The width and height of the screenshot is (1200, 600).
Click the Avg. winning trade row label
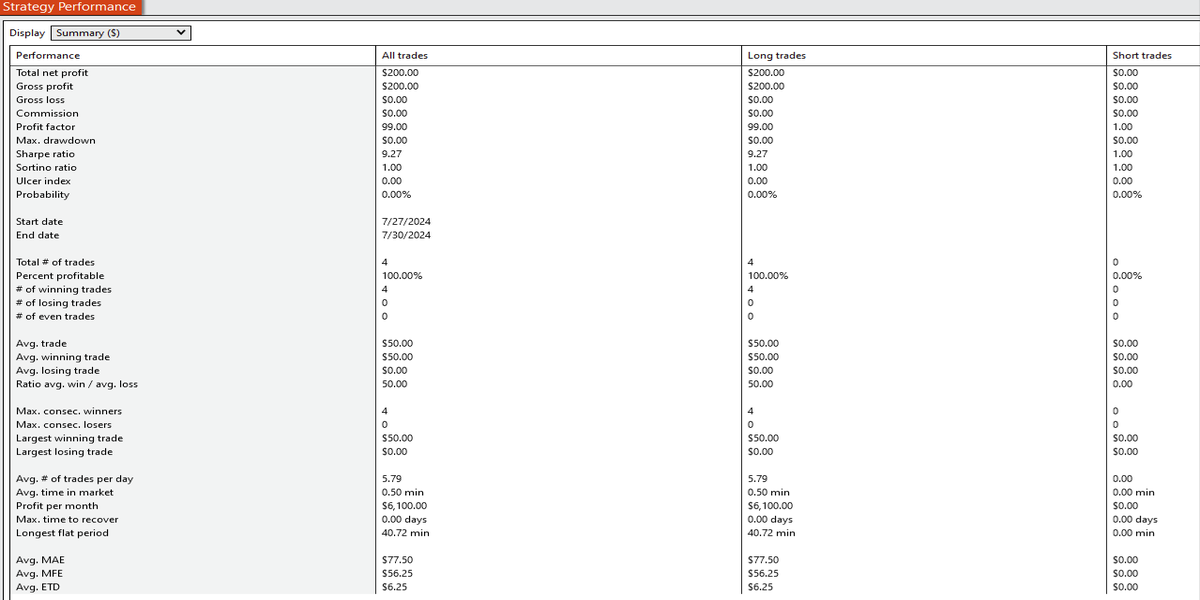(63, 357)
